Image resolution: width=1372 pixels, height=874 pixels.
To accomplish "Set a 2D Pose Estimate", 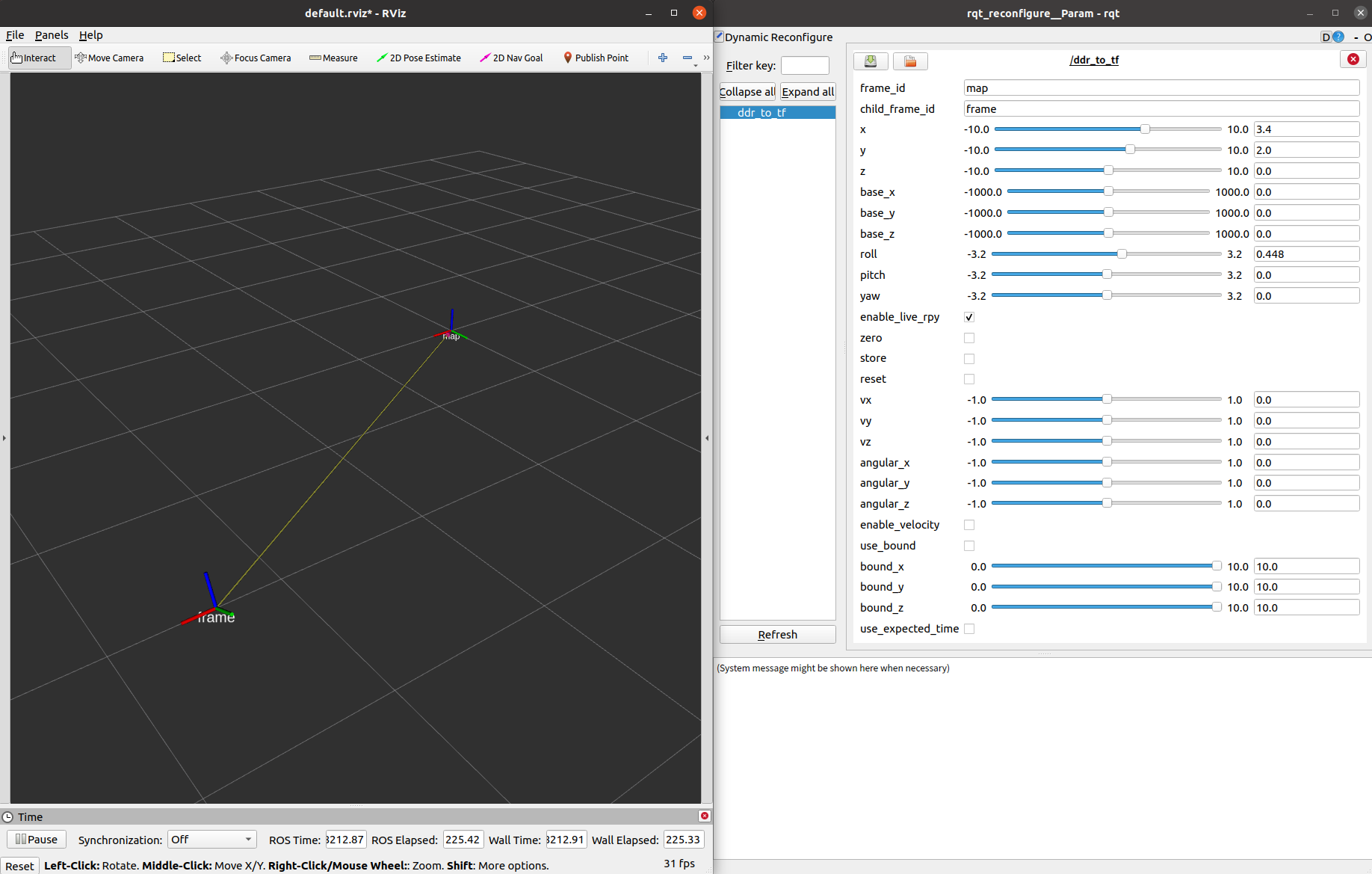I will tap(418, 58).
